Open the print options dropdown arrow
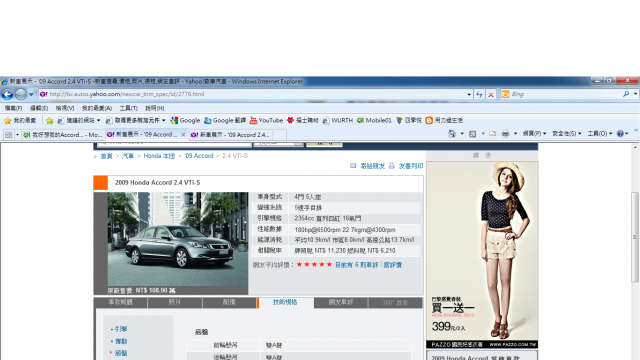Screen dimensions: 640x360 [516, 133]
